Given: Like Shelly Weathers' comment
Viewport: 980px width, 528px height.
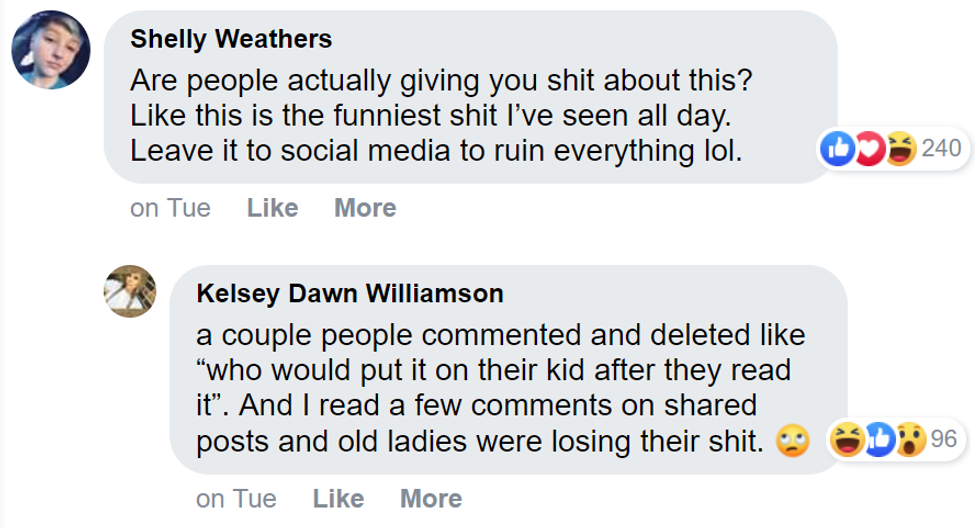Looking at the screenshot, I should [272, 208].
